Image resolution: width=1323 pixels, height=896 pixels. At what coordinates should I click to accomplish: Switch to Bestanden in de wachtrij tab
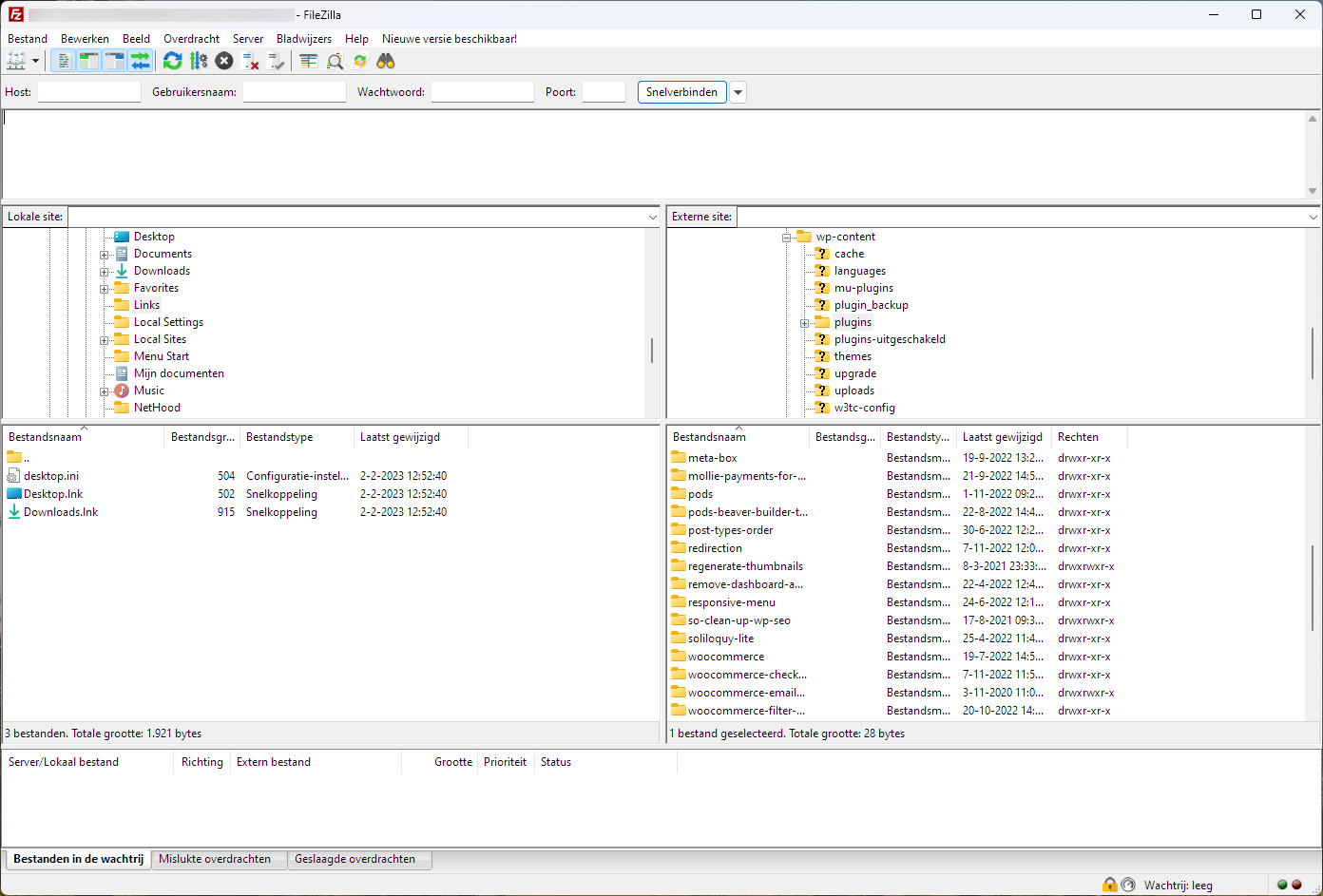[x=78, y=859]
